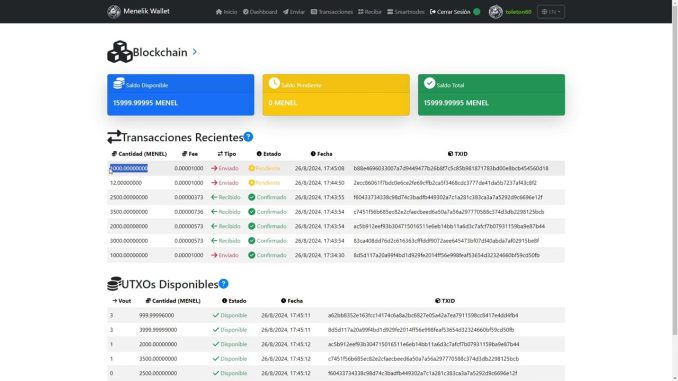Viewport: 678px width, 381px height.
Task: Click TXID starting b88e4696033007
Action: [x=451, y=168]
